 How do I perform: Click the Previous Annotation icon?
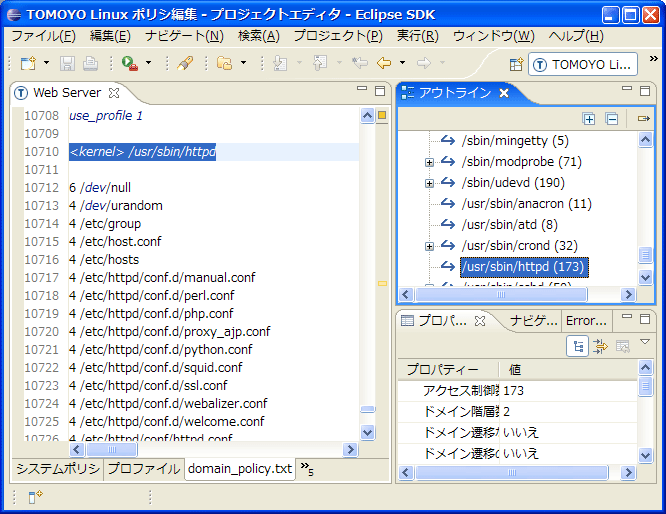(x=320, y=63)
